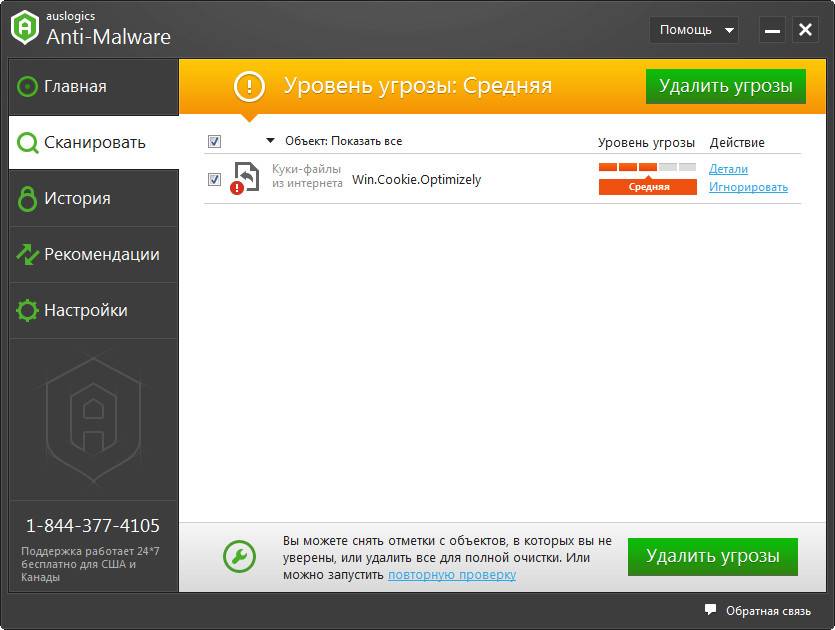Click the bottom Удалить угрозы button

click(713, 557)
